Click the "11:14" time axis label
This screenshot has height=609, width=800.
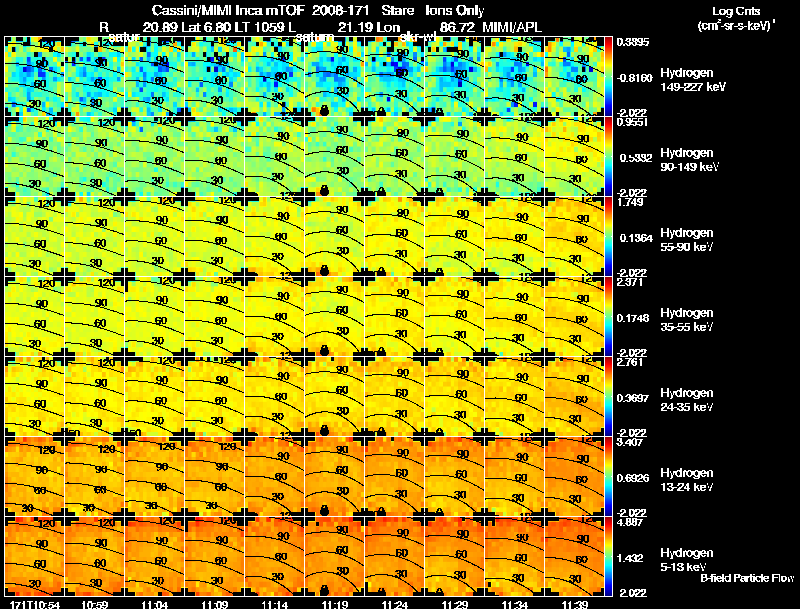click(x=274, y=604)
